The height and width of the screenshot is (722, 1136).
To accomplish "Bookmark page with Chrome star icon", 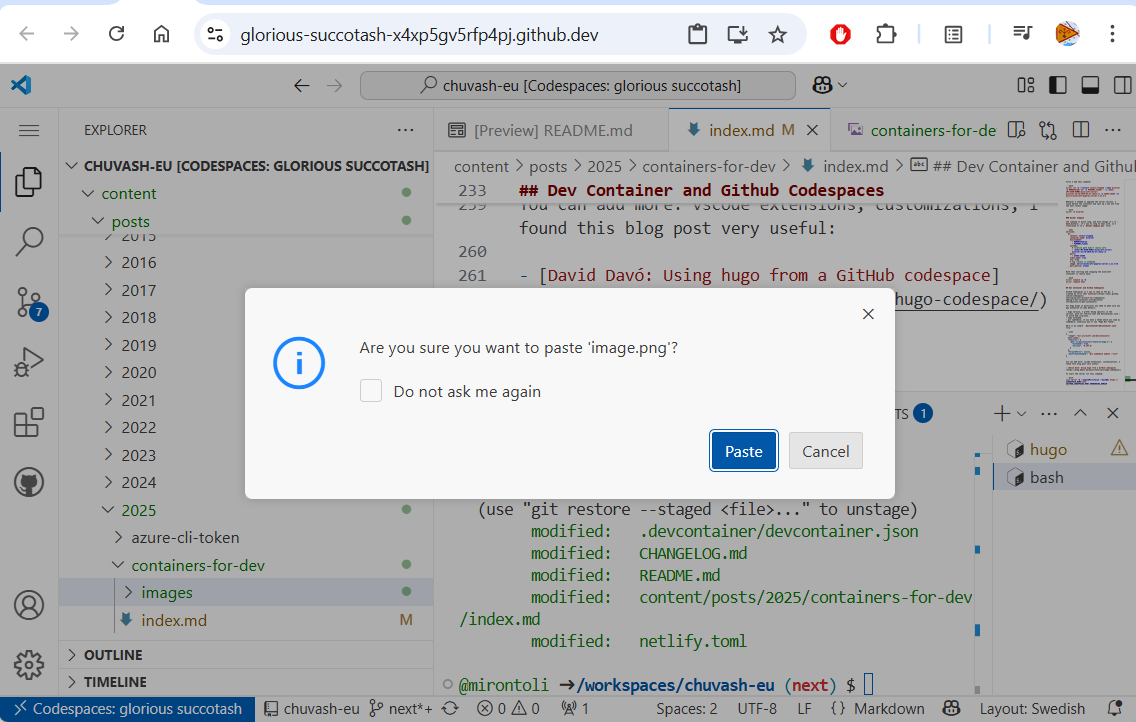I will click(x=777, y=34).
